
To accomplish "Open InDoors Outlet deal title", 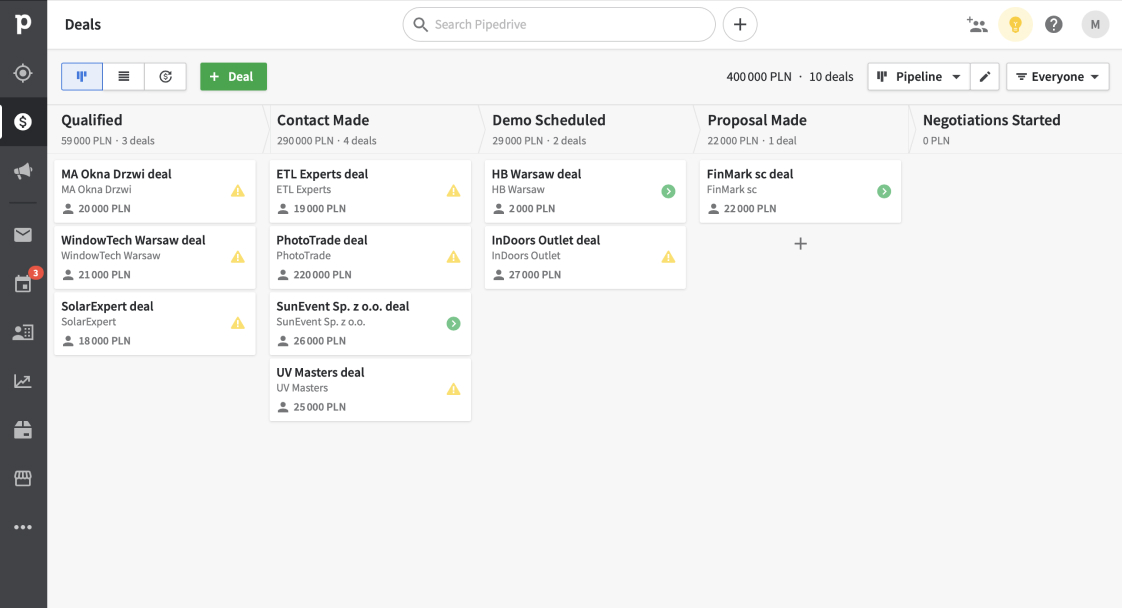I will coord(545,240).
